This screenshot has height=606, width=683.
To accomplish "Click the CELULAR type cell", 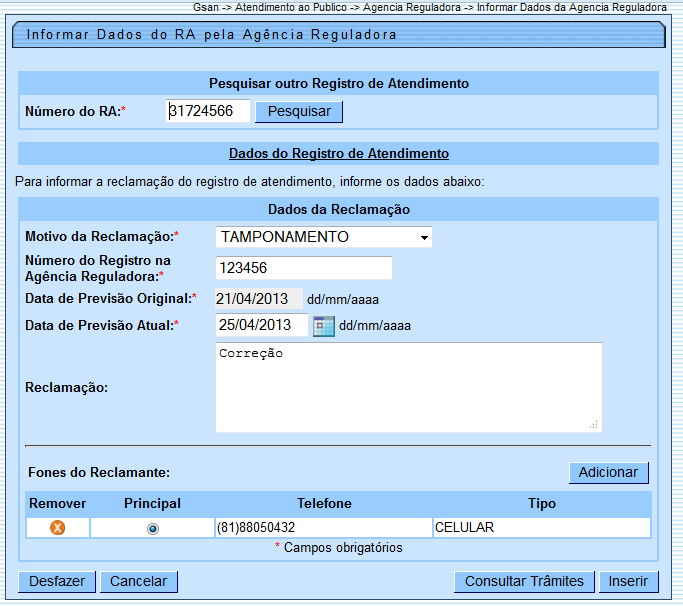I will (540, 527).
